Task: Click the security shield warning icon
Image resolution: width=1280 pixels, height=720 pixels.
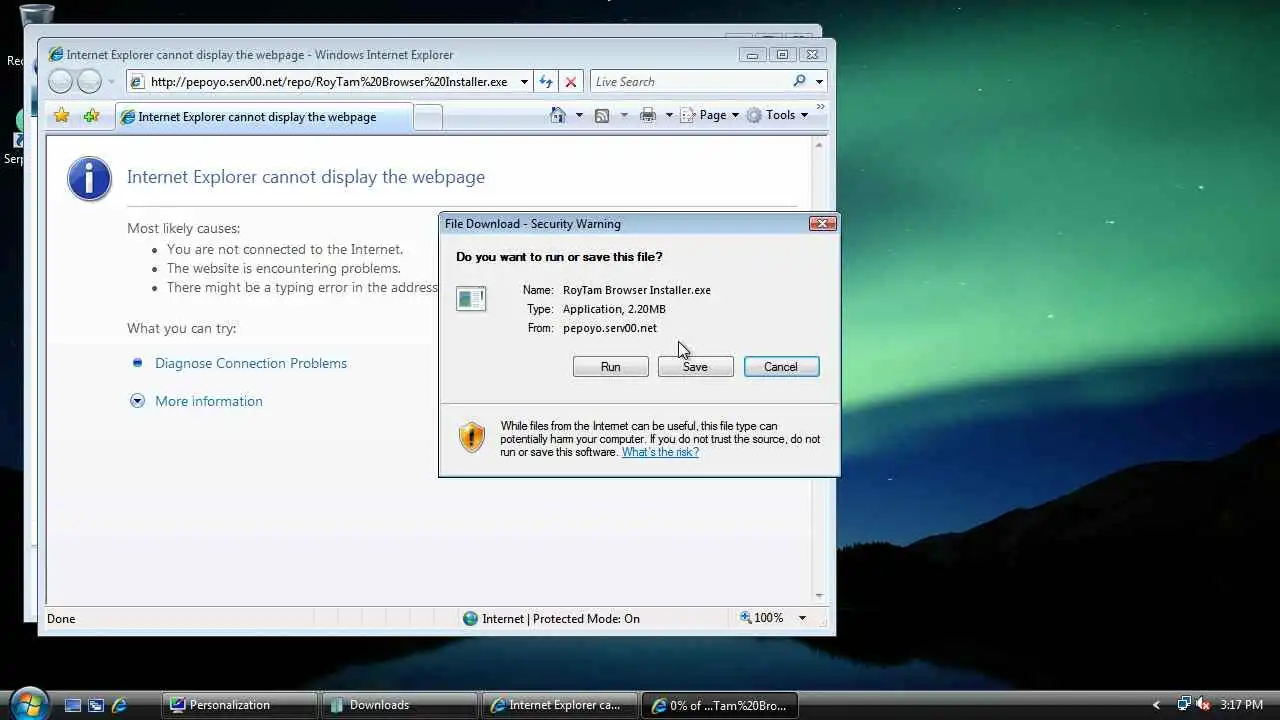Action: click(x=472, y=437)
